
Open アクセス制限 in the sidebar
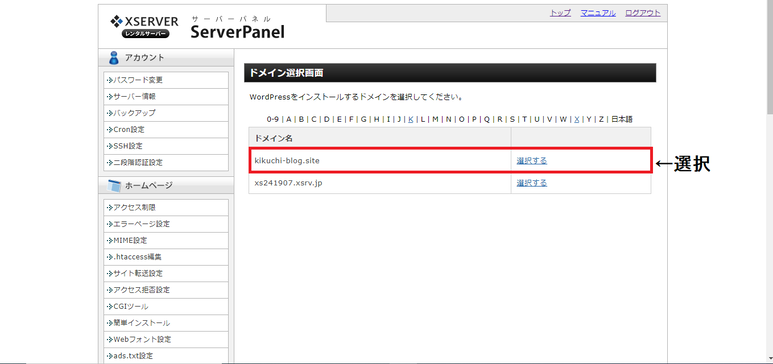point(166,208)
